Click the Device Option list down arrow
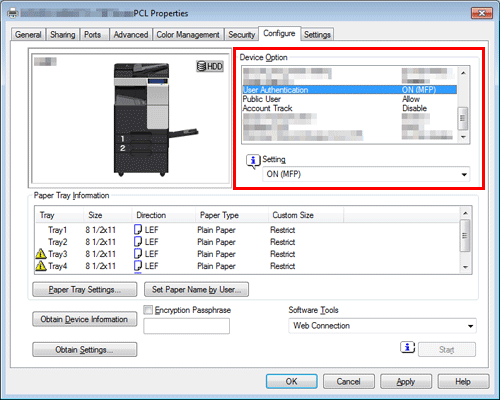 (463, 137)
